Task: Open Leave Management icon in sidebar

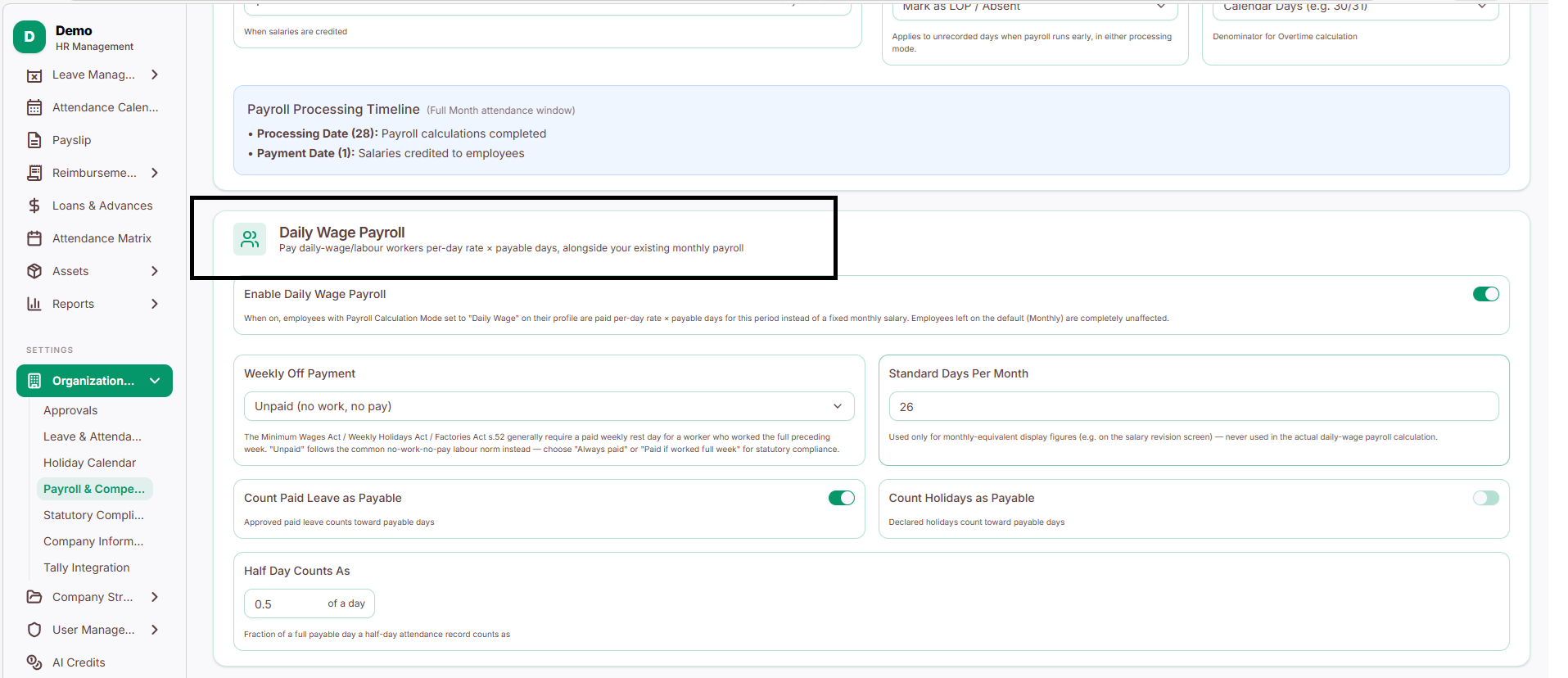Action: [34, 75]
